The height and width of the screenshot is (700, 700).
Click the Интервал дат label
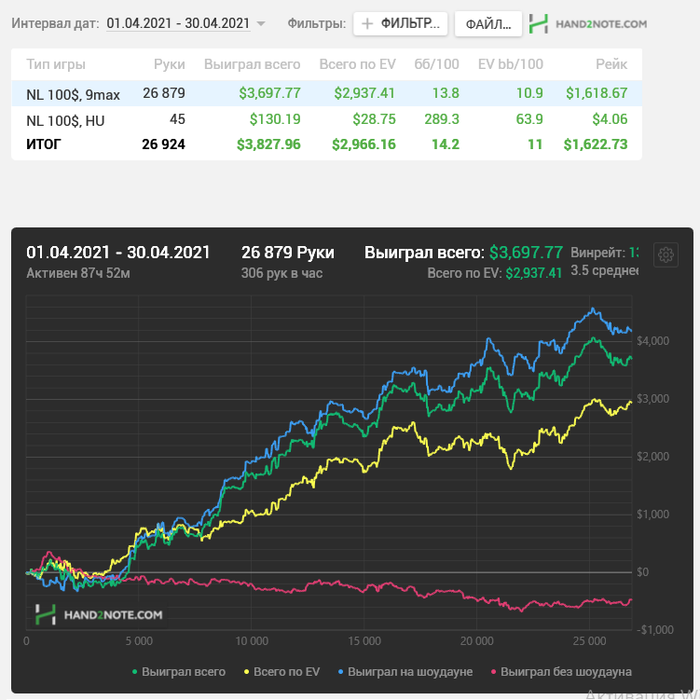point(55,23)
